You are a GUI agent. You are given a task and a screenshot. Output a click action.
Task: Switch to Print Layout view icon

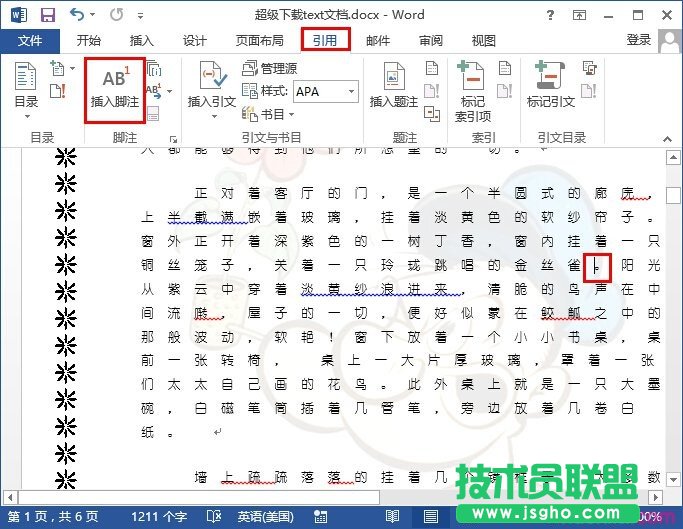(431, 517)
